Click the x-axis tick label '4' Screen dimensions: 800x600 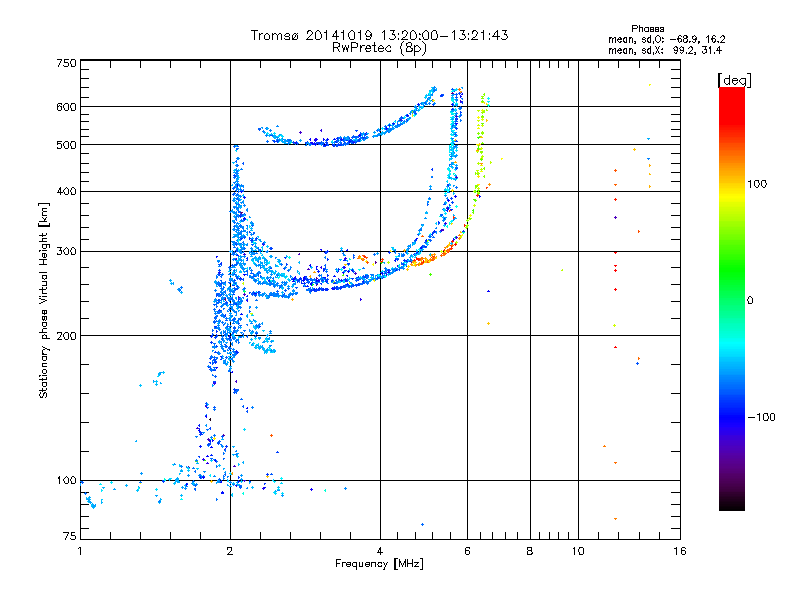click(x=380, y=551)
